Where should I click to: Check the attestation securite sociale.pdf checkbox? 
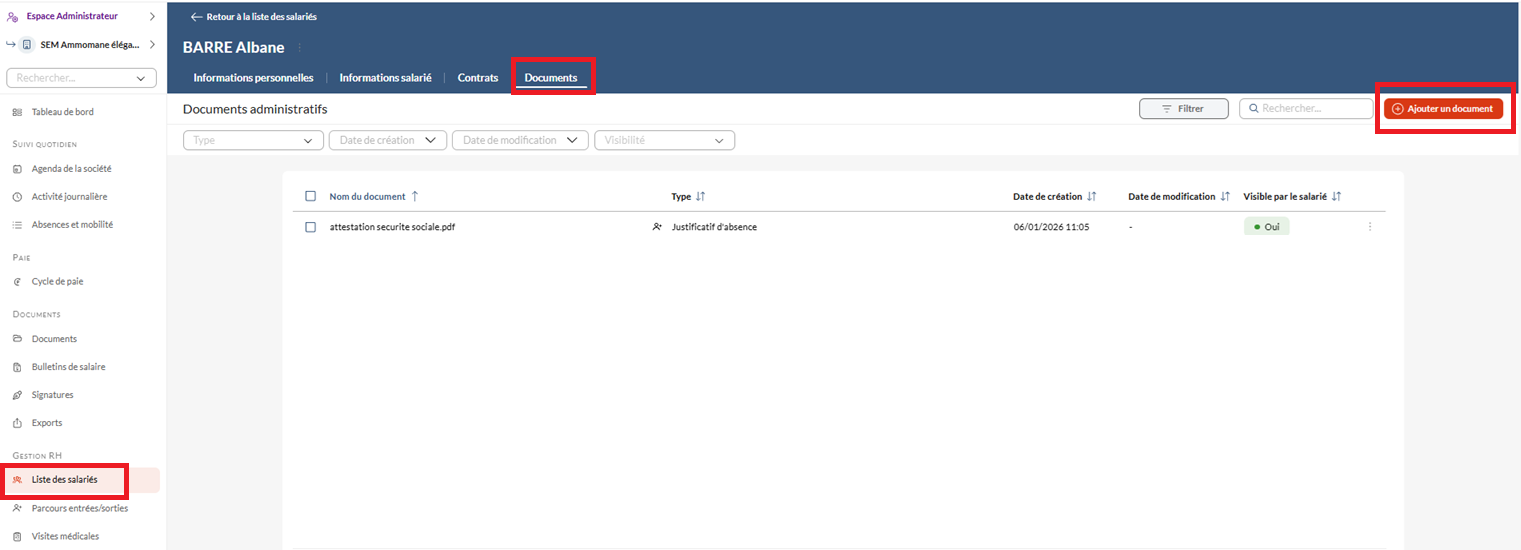pos(310,227)
